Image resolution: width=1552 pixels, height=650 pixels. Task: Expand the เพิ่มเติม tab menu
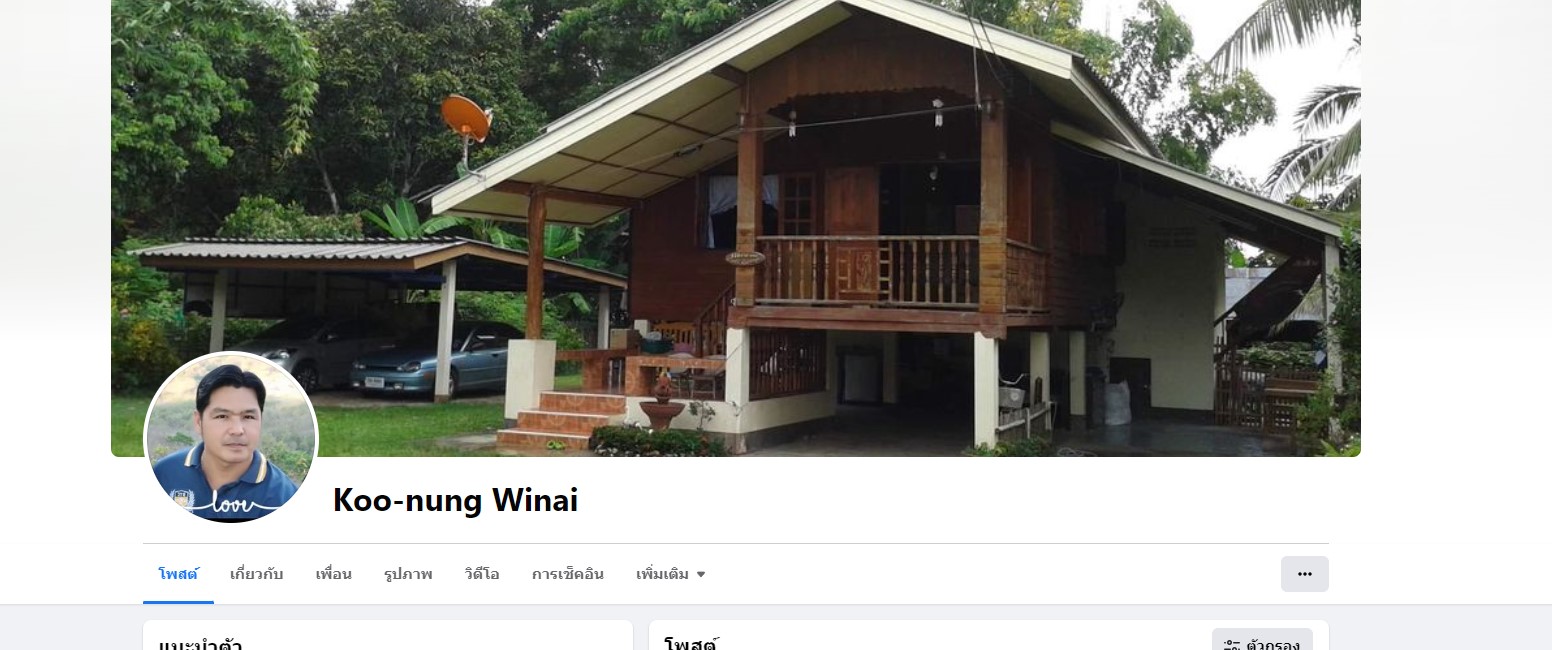(x=671, y=574)
